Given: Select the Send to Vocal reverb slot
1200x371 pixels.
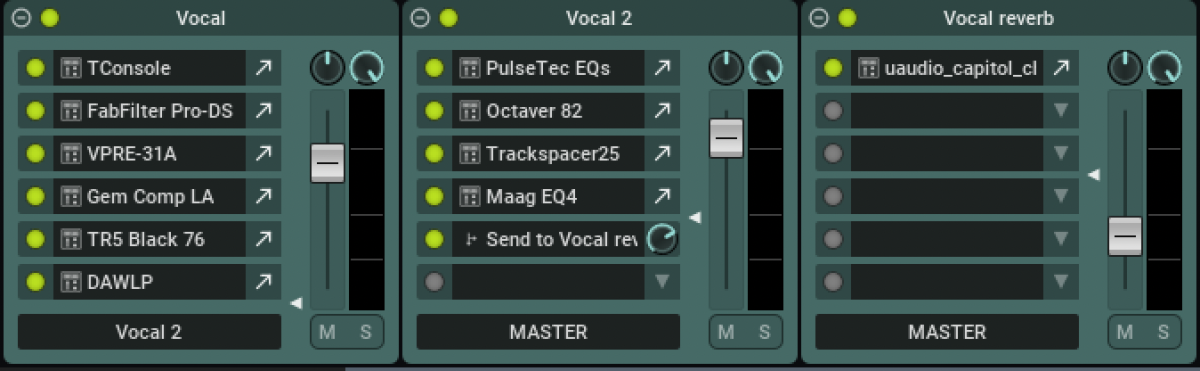Looking at the screenshot, I should (548, 239).
